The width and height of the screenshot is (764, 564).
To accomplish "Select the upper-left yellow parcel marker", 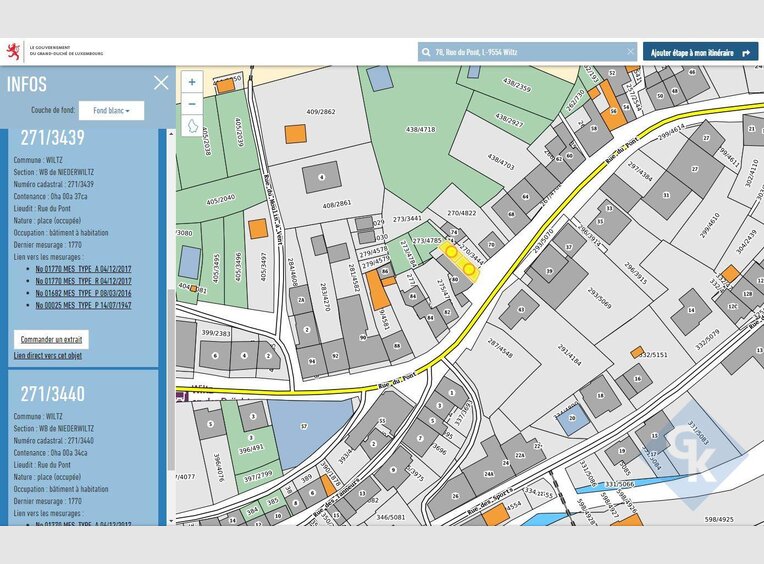I will [451, 253].
